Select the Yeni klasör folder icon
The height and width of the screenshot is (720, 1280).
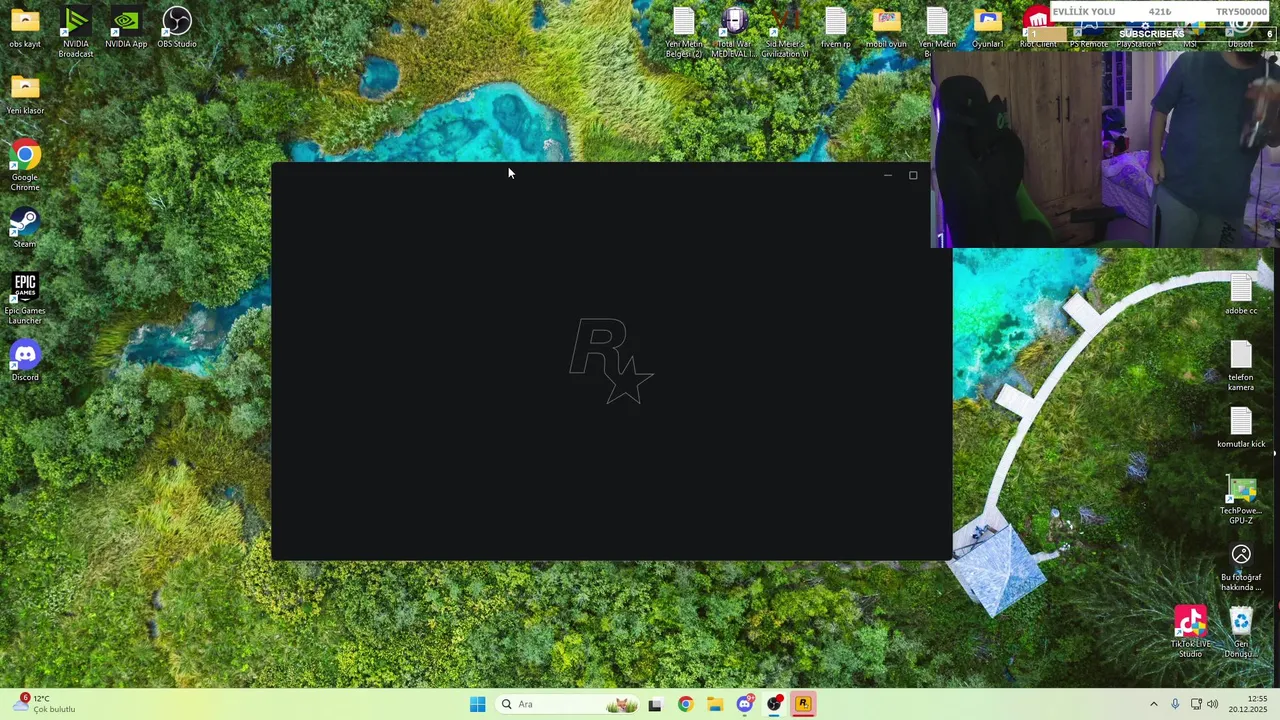[x=25, y=95]
